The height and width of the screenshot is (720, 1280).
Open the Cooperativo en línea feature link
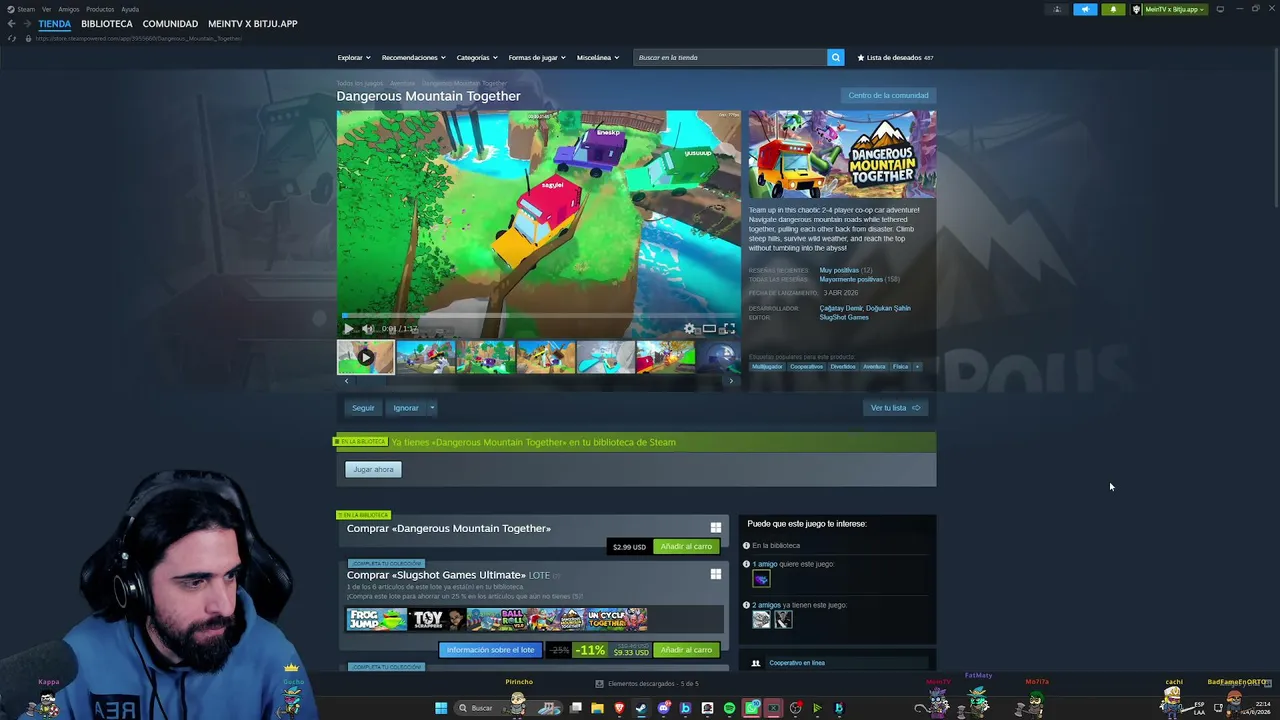797,663
